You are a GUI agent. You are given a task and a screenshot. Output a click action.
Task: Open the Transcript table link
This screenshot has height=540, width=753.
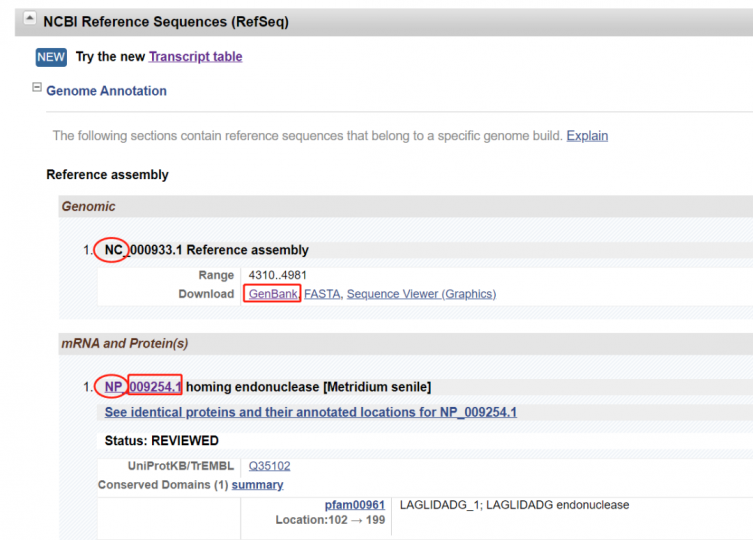point(195,57)
